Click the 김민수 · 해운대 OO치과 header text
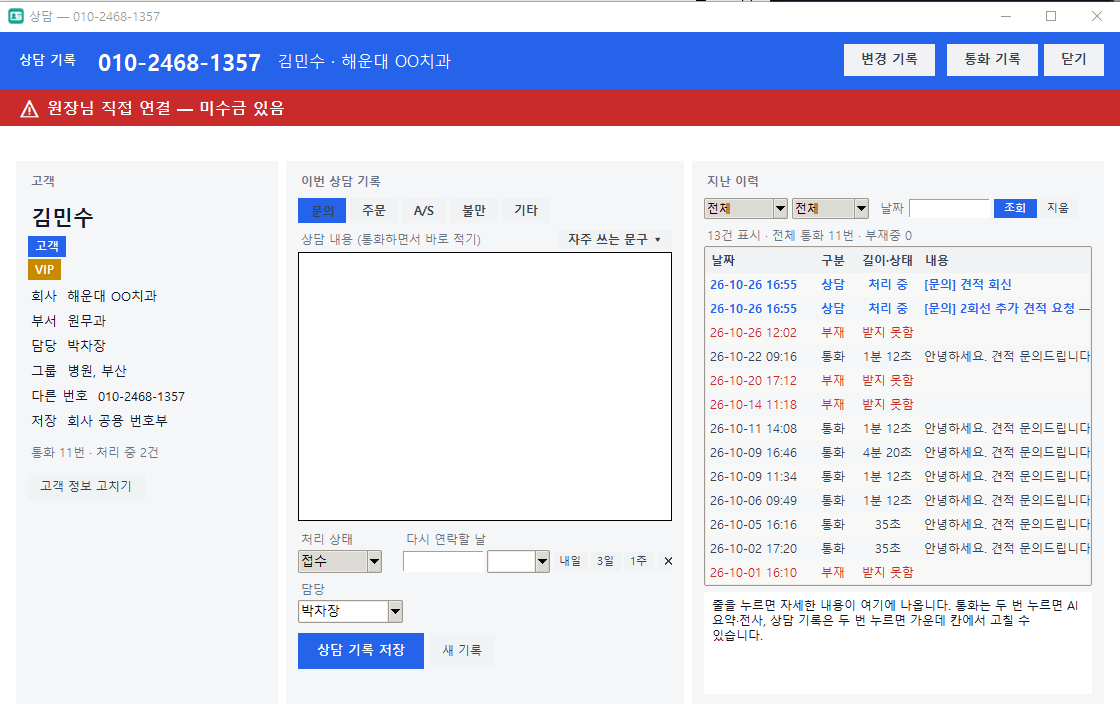Viewport: 1120px width, 712px height. [x=365, y=62]
